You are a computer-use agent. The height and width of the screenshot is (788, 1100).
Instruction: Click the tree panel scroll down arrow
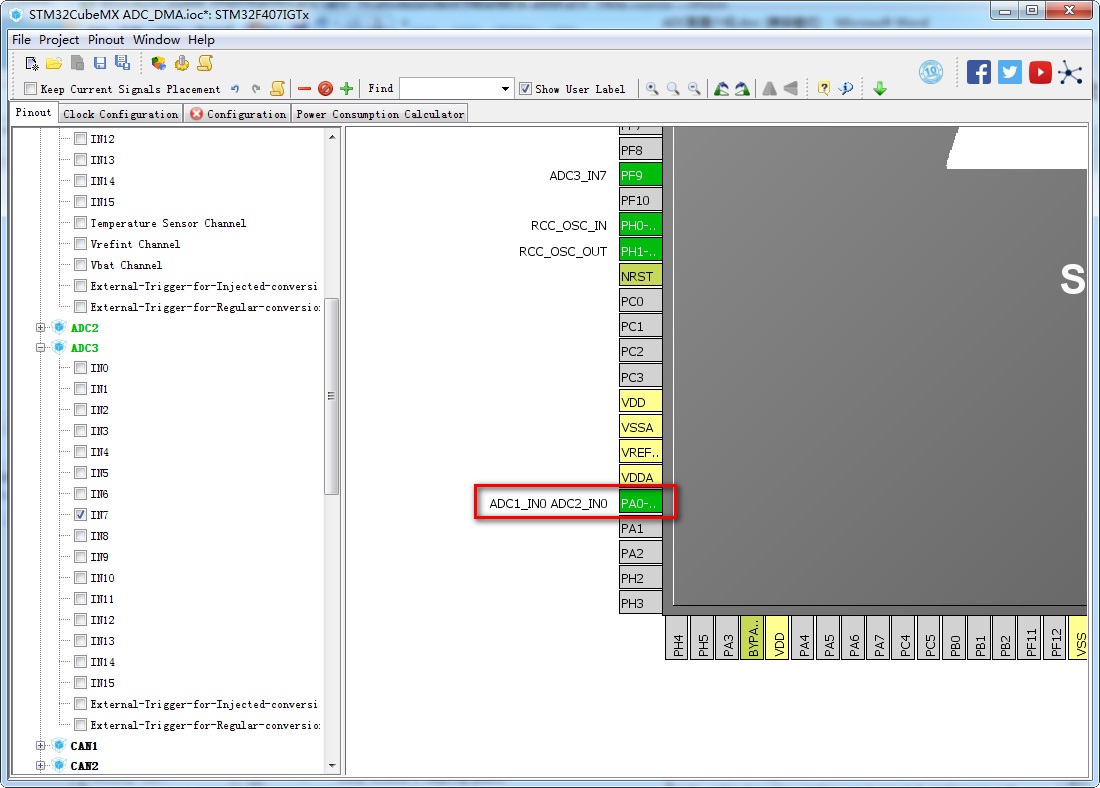pyautogui.click(x=332, y=766)
